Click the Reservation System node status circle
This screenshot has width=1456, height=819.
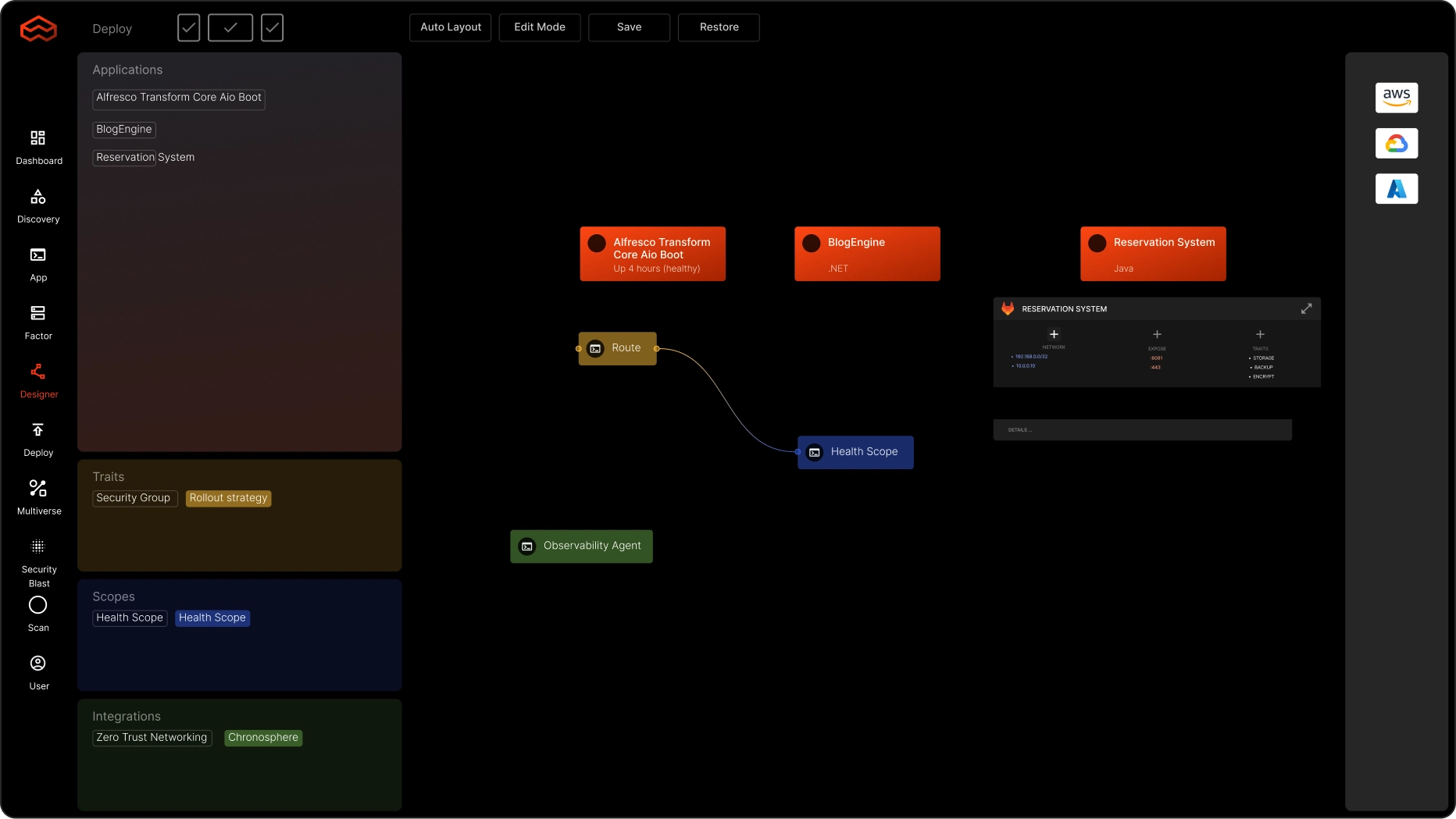1097,243
